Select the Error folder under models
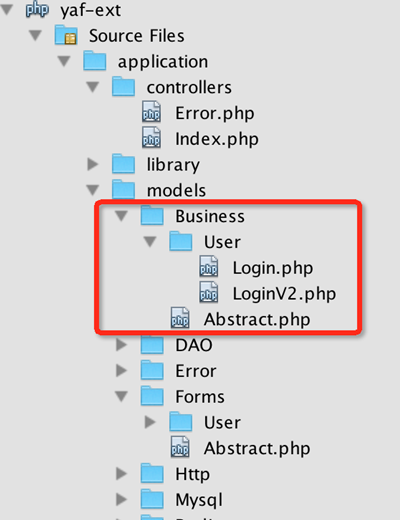 click(x=196, y=371)
